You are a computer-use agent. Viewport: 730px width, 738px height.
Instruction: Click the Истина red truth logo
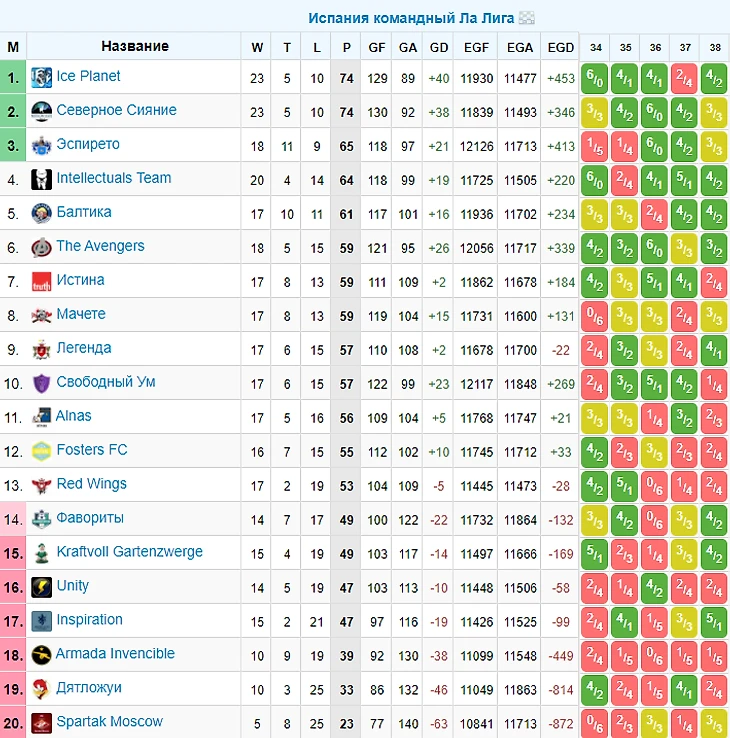pos(41,281)
